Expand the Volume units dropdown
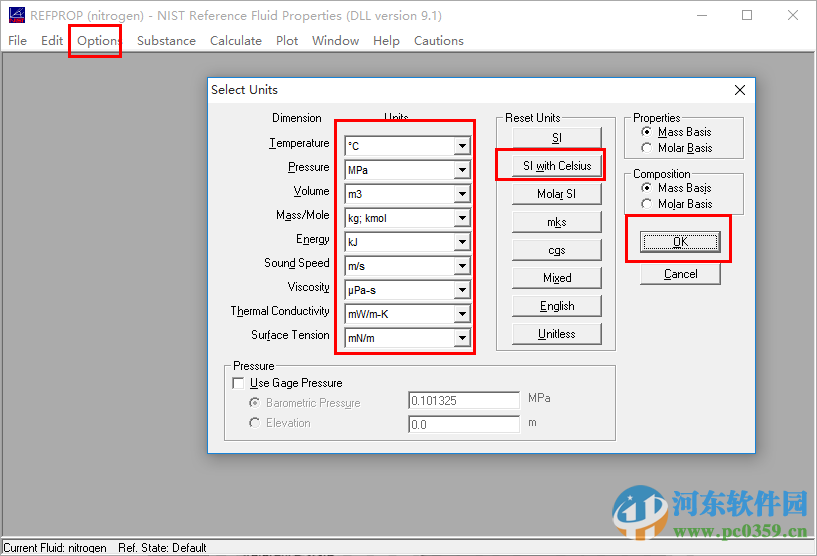 462,194
